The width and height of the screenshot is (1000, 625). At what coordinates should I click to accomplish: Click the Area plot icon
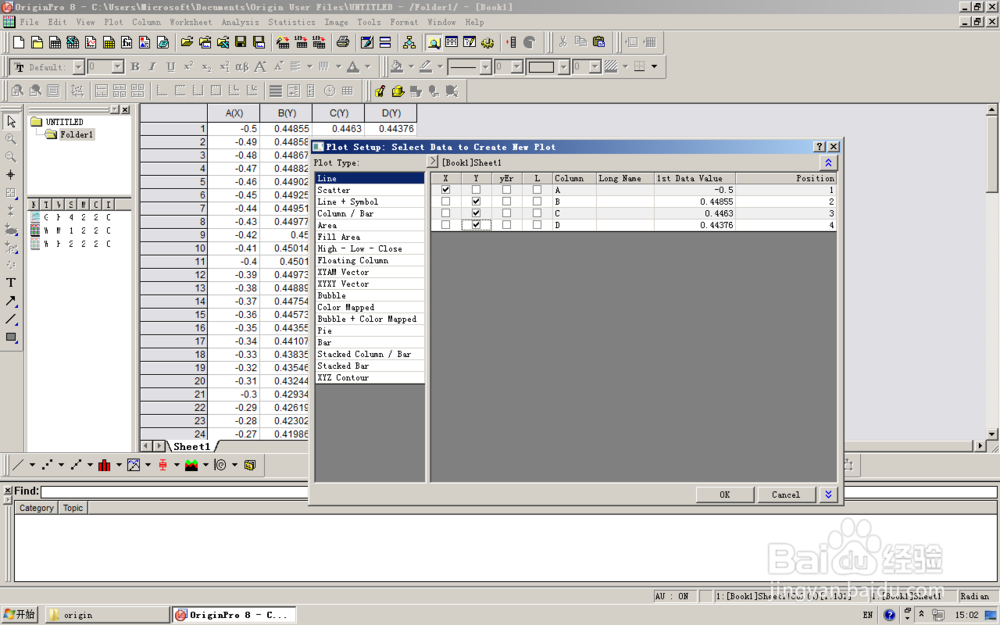point(191,465)
